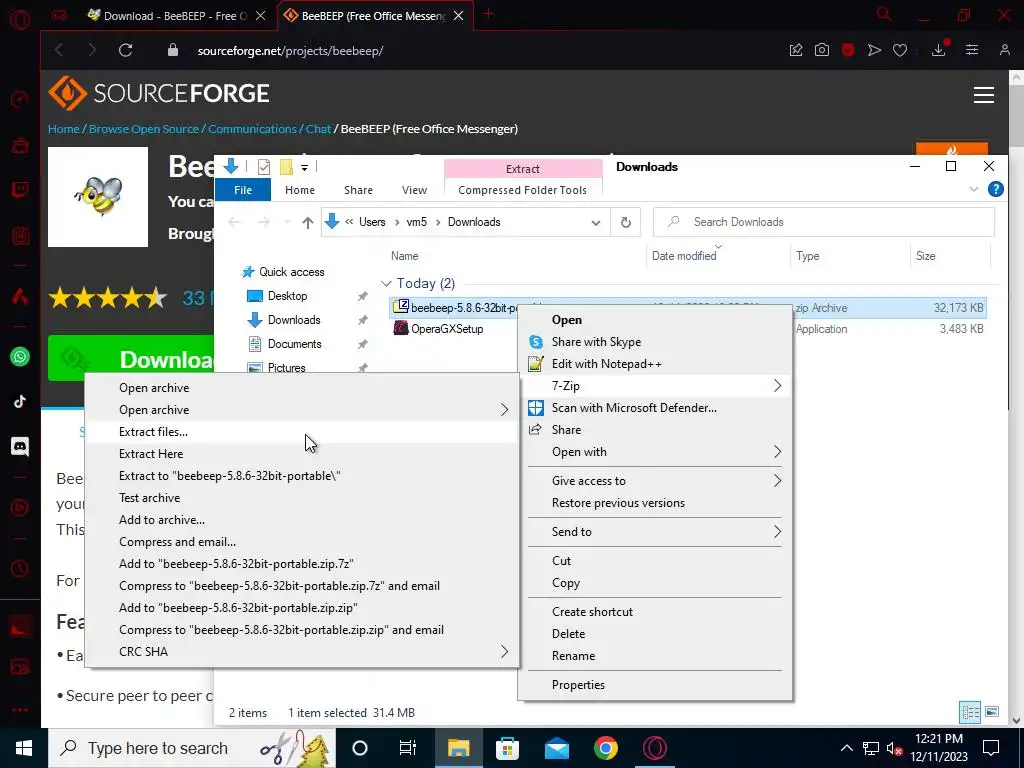This screenshot has width=1024, height=768.
Task: Open quick access toolbar dropdown arrow
Action: (x=304, y=167)
